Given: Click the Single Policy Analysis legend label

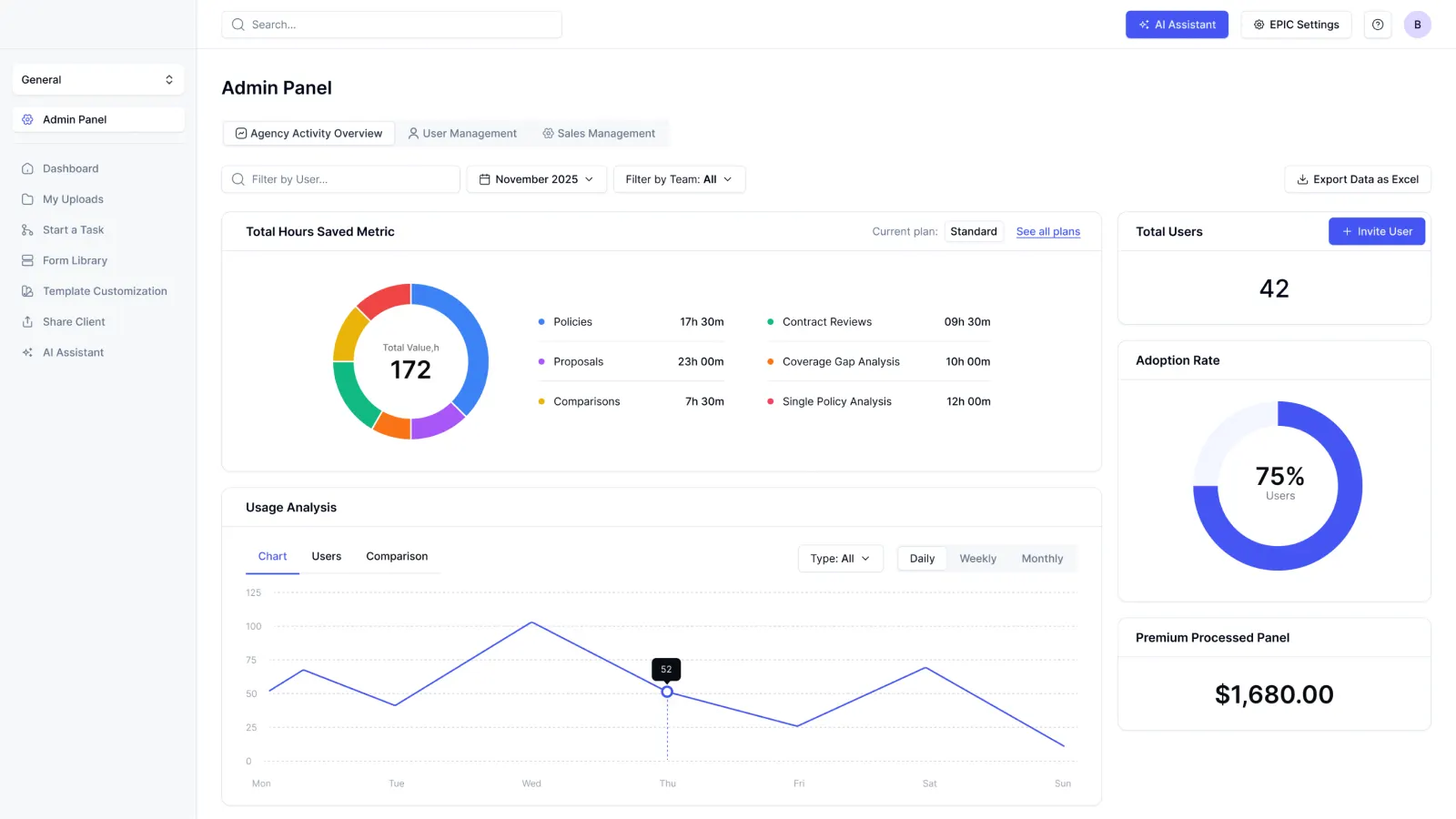Looking at the screenshot, I should (x=837, y=401).
